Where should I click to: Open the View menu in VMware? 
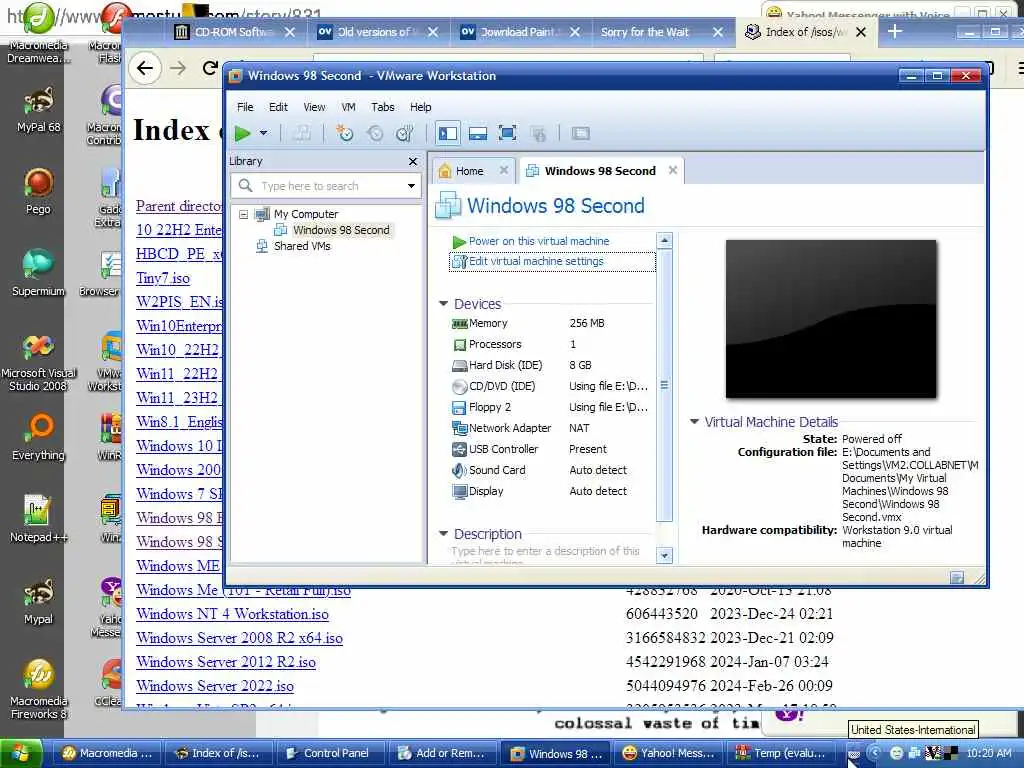(314, 107)
